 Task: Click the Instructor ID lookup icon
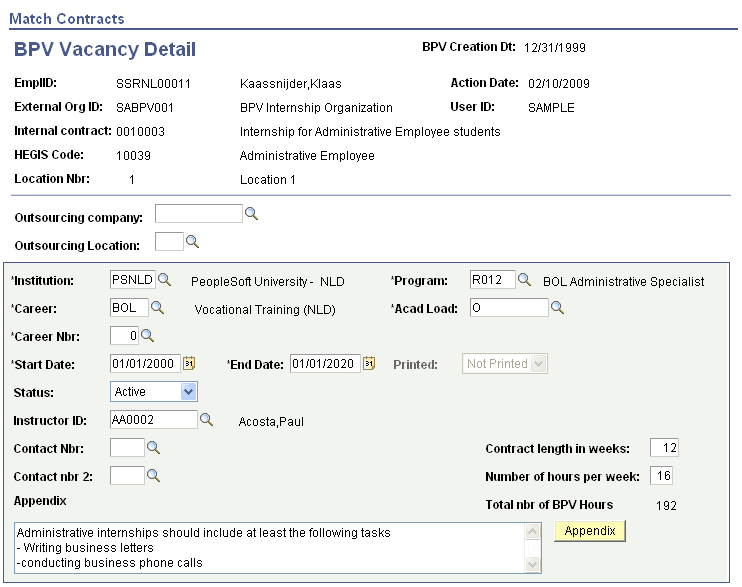tap(206, 419)
